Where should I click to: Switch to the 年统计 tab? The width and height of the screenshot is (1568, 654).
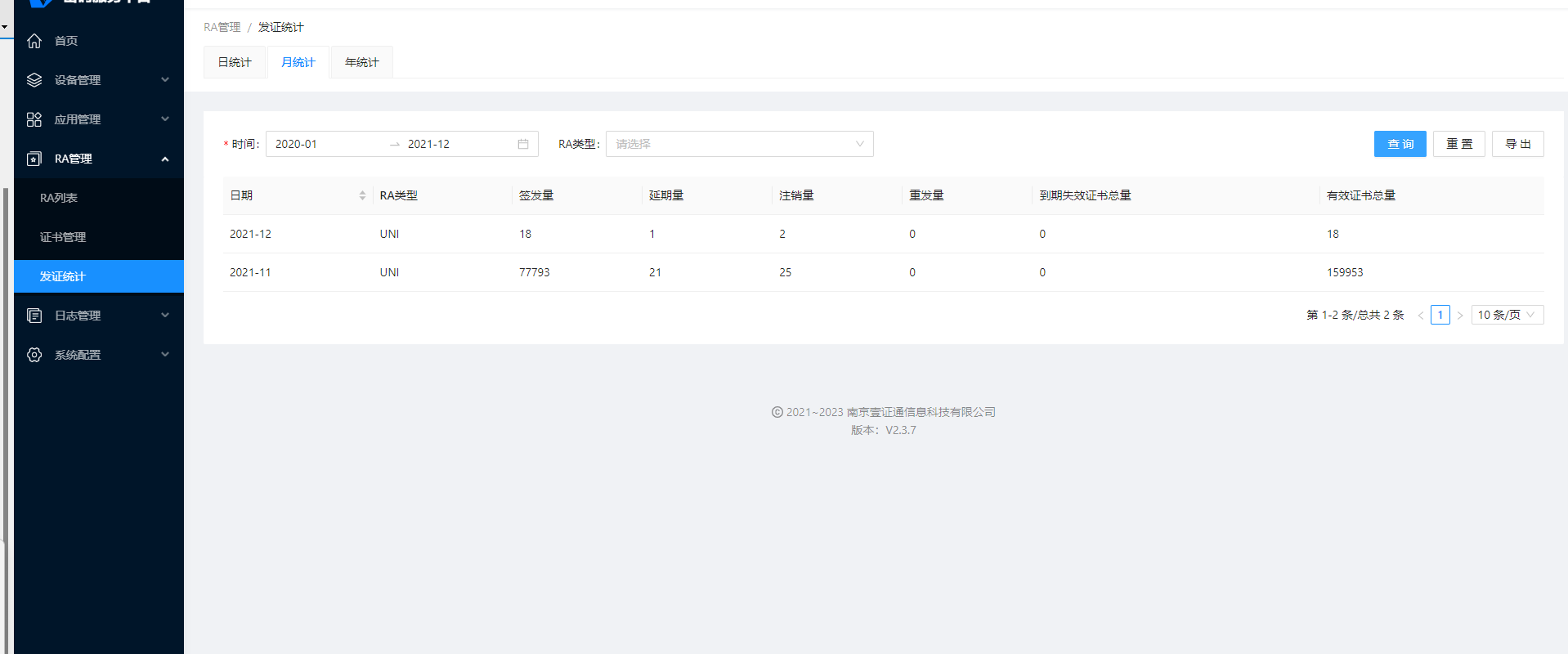(362, 62)
